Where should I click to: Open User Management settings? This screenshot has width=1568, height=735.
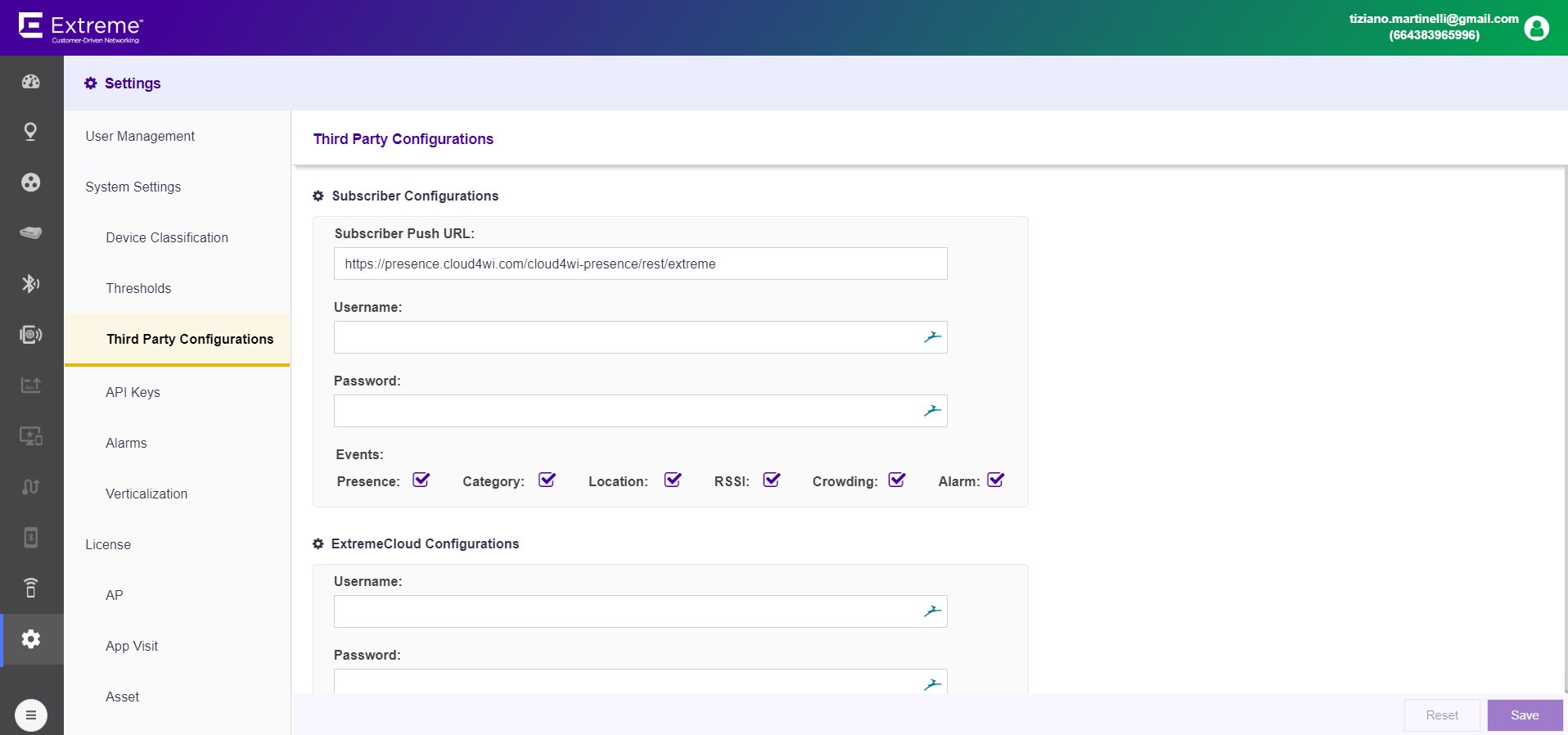[x=140, y=136]
